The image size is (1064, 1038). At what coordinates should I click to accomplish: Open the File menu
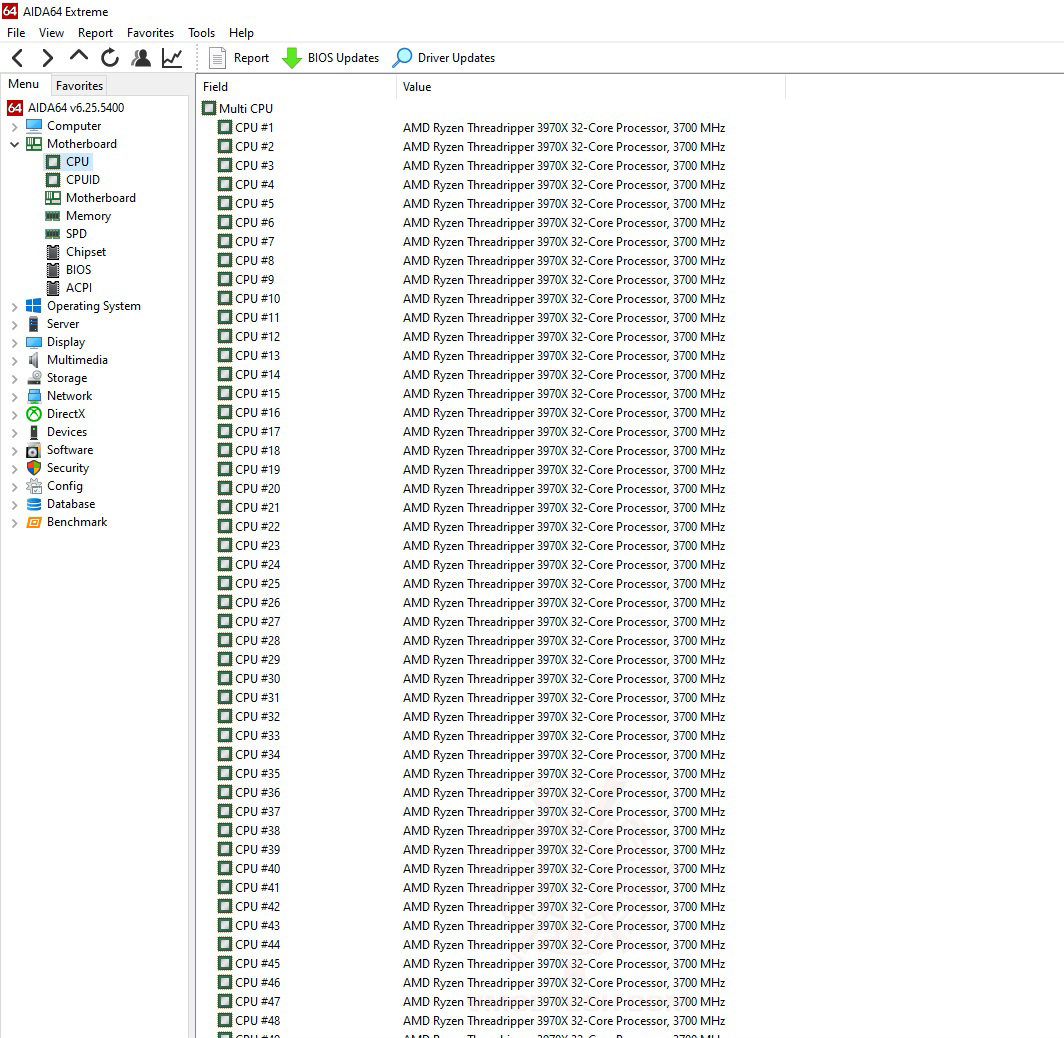tap(16, 33)
